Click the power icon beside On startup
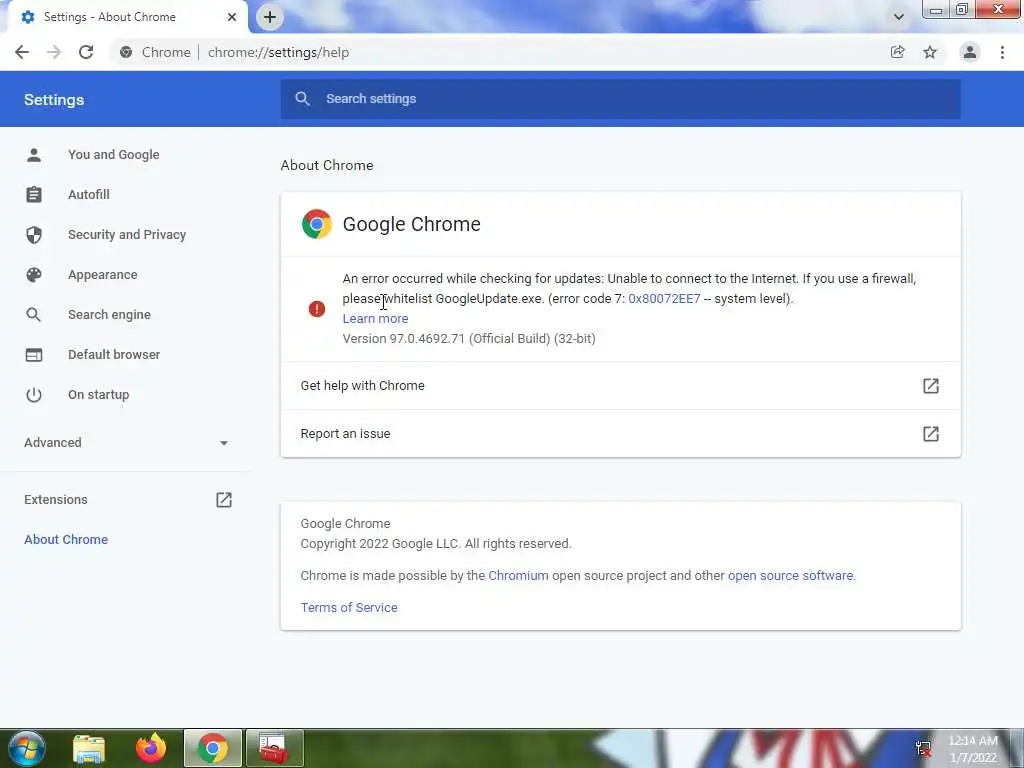This screenshot has height=768, width=1024. point(34,394)
